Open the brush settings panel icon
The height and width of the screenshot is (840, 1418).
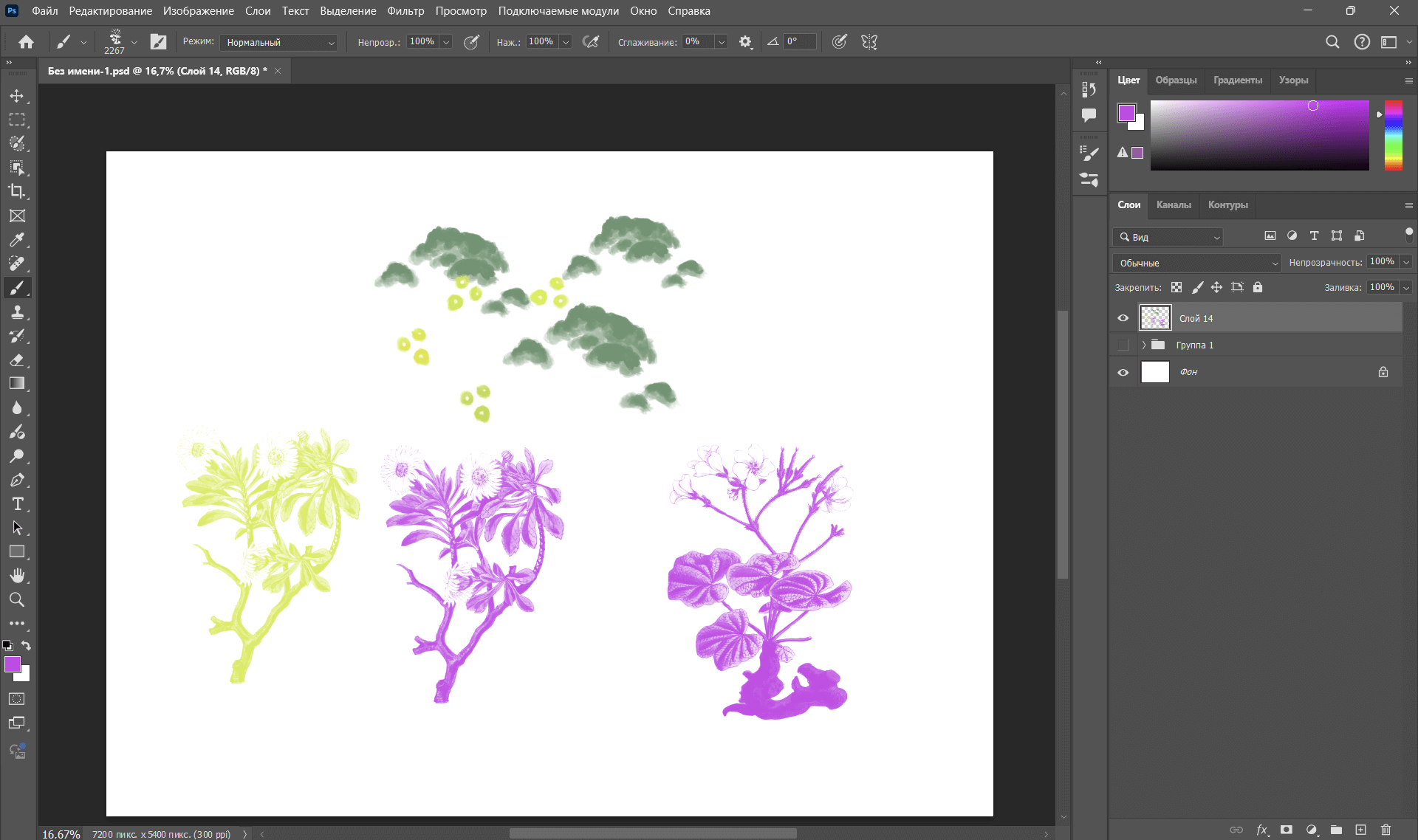point(158,42)
